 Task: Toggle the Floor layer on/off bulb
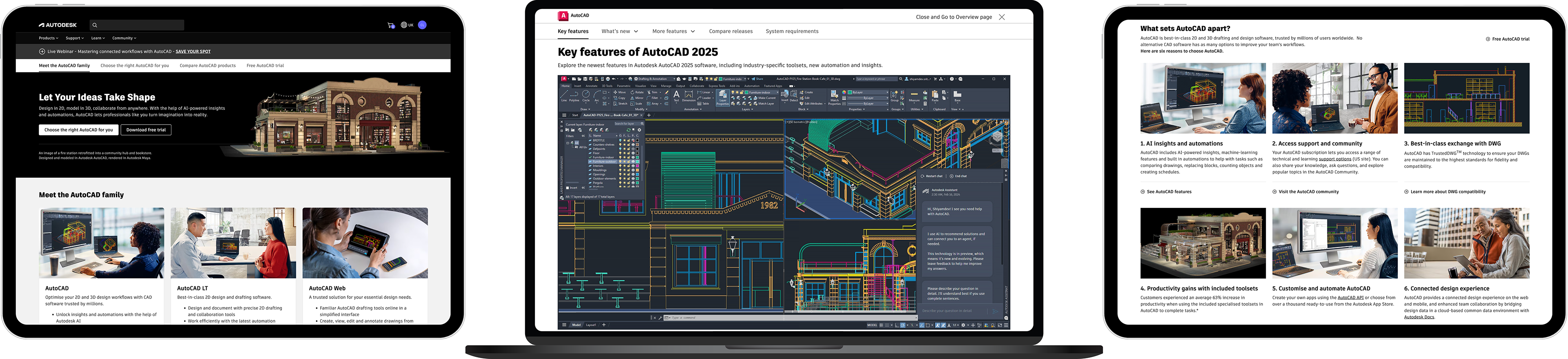click(620, 153)
